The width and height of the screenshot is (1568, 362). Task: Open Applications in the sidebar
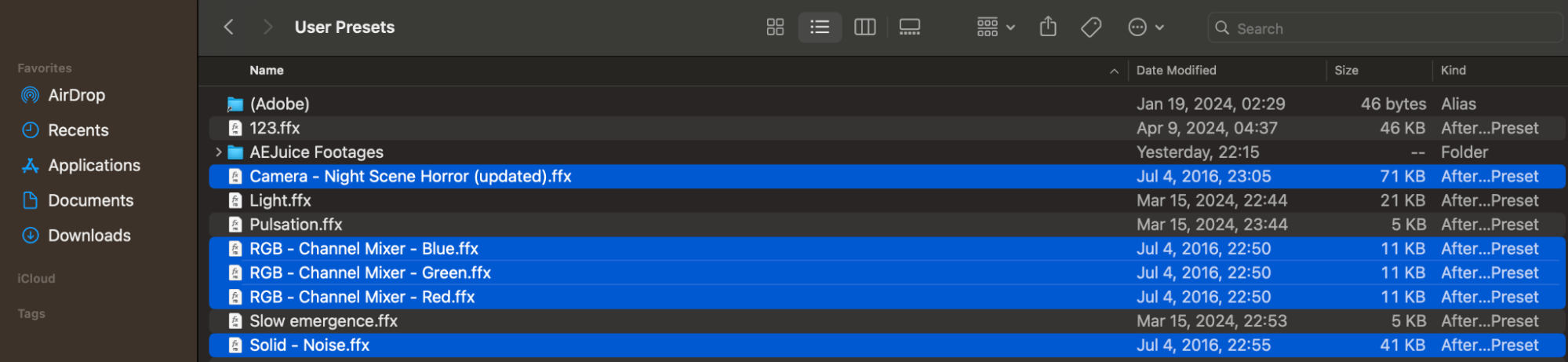(x=94, y=166)
